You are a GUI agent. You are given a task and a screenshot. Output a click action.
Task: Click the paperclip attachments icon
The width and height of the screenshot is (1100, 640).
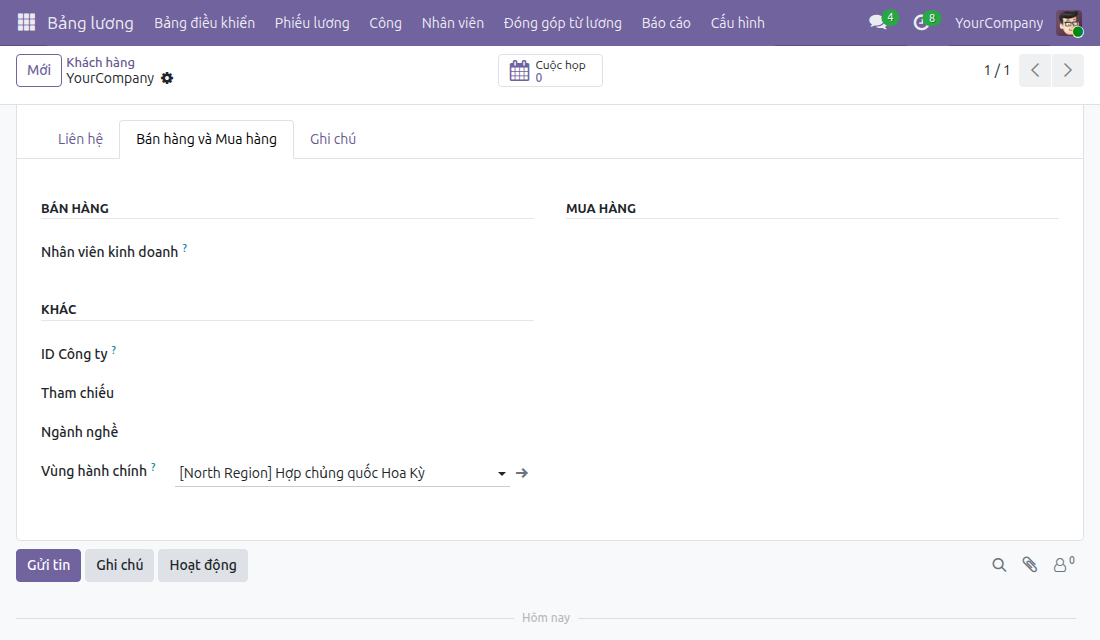coord(1030,565)
